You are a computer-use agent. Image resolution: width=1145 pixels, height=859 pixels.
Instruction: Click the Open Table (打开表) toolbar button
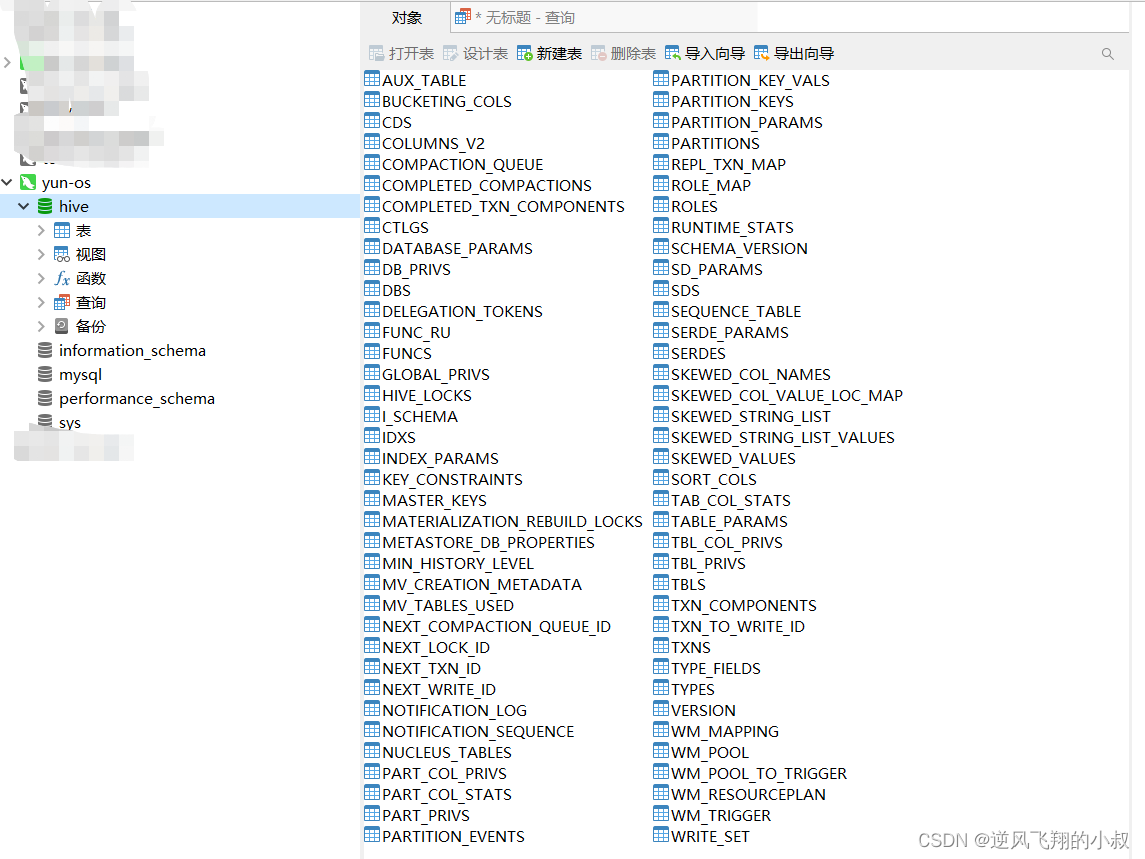pyautogui.click(x=401, y=53)
